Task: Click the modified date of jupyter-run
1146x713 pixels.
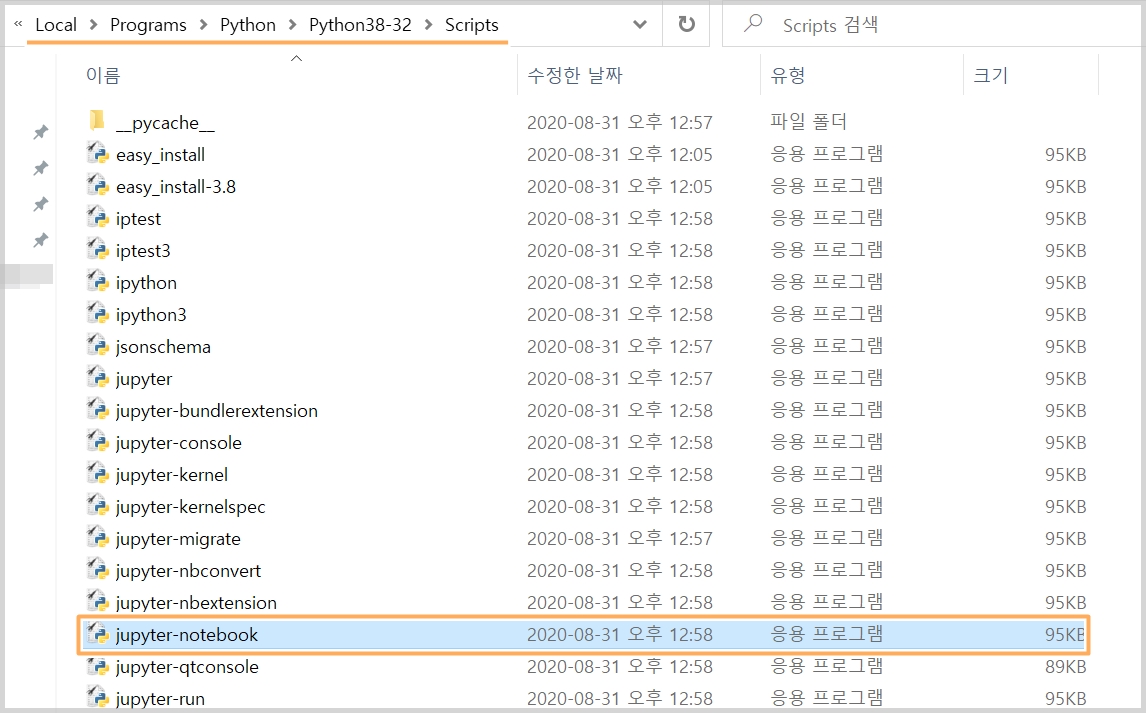Action: pyautogui.click(x=620, y=698)
